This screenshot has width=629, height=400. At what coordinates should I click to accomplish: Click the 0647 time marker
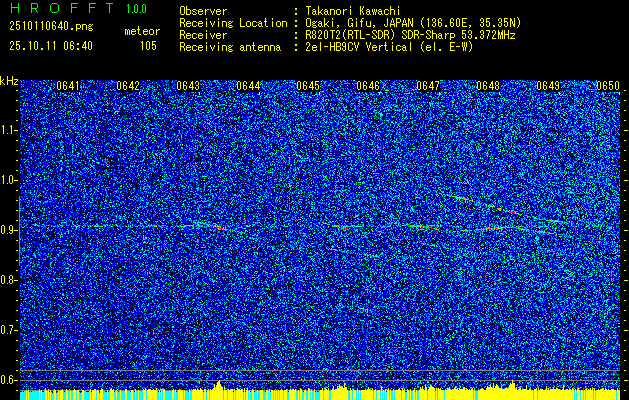point(428,86)
